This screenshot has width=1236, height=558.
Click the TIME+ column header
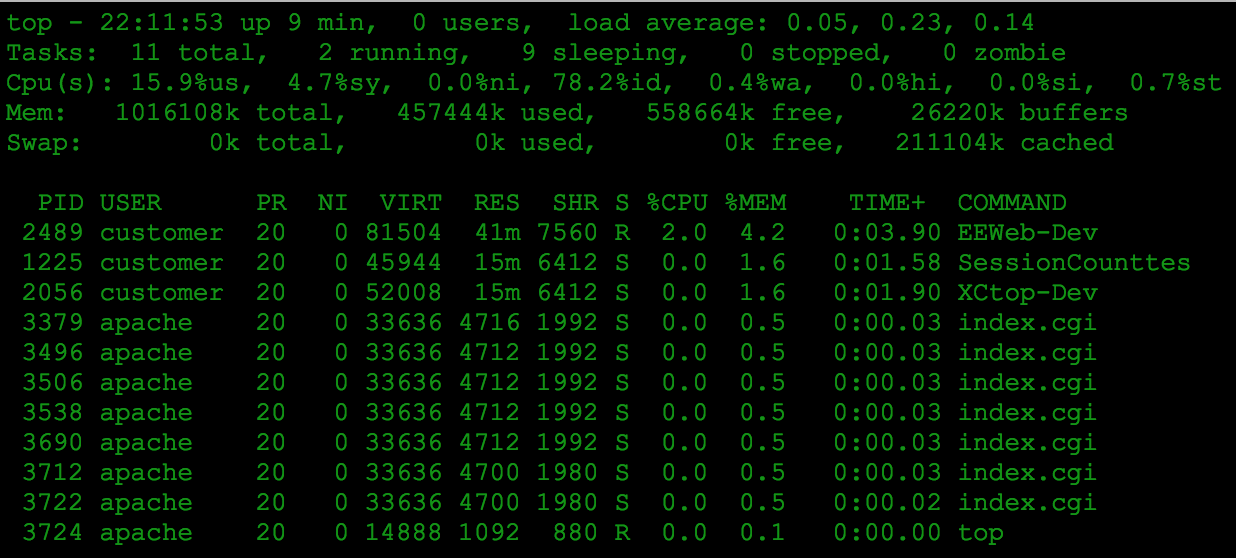[887, 202]
